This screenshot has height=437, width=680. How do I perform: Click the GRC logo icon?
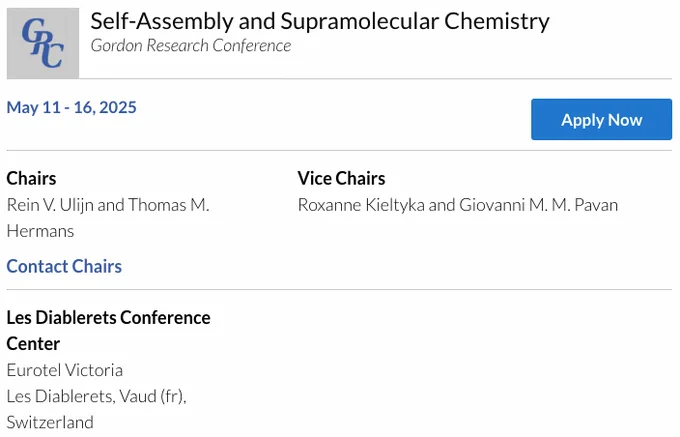coord(43,43)
